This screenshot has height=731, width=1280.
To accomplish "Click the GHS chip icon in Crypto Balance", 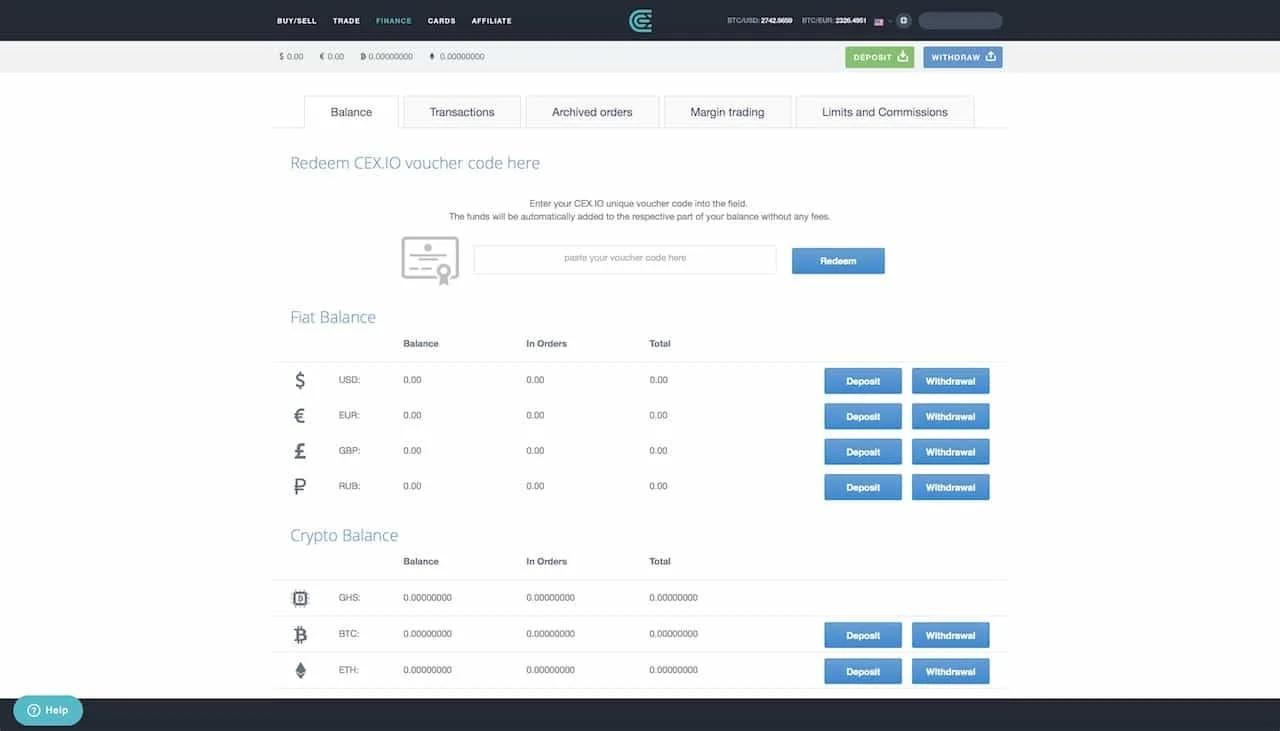I will (x=299, y=598).
